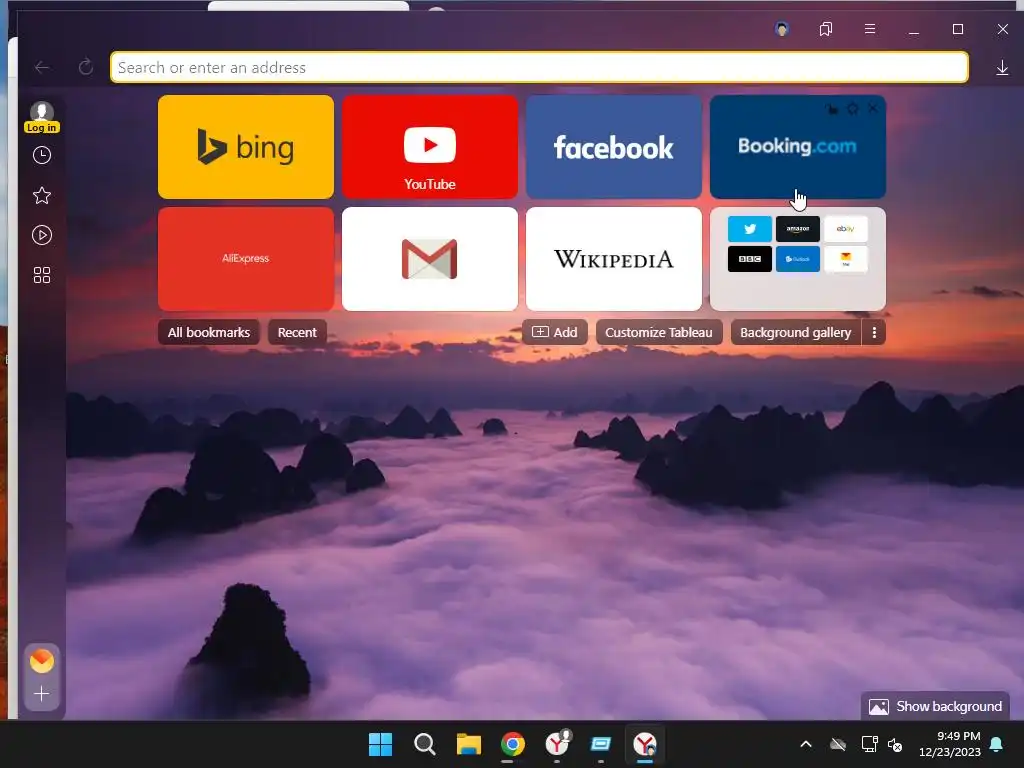Open Outlook icon in the folder tile
Viewport: 1024px width, 768px height.
[797, 259]
